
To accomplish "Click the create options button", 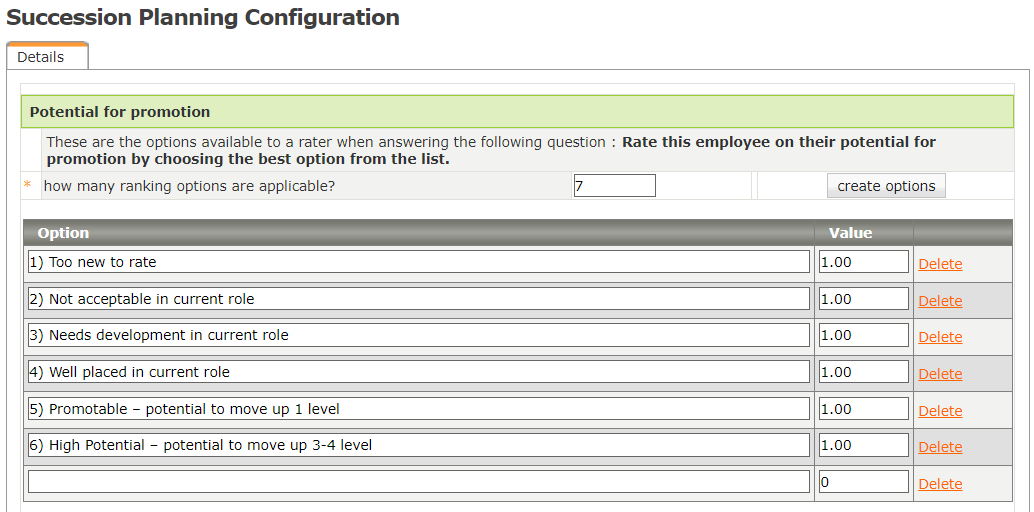I will click(x=886, y=186).
